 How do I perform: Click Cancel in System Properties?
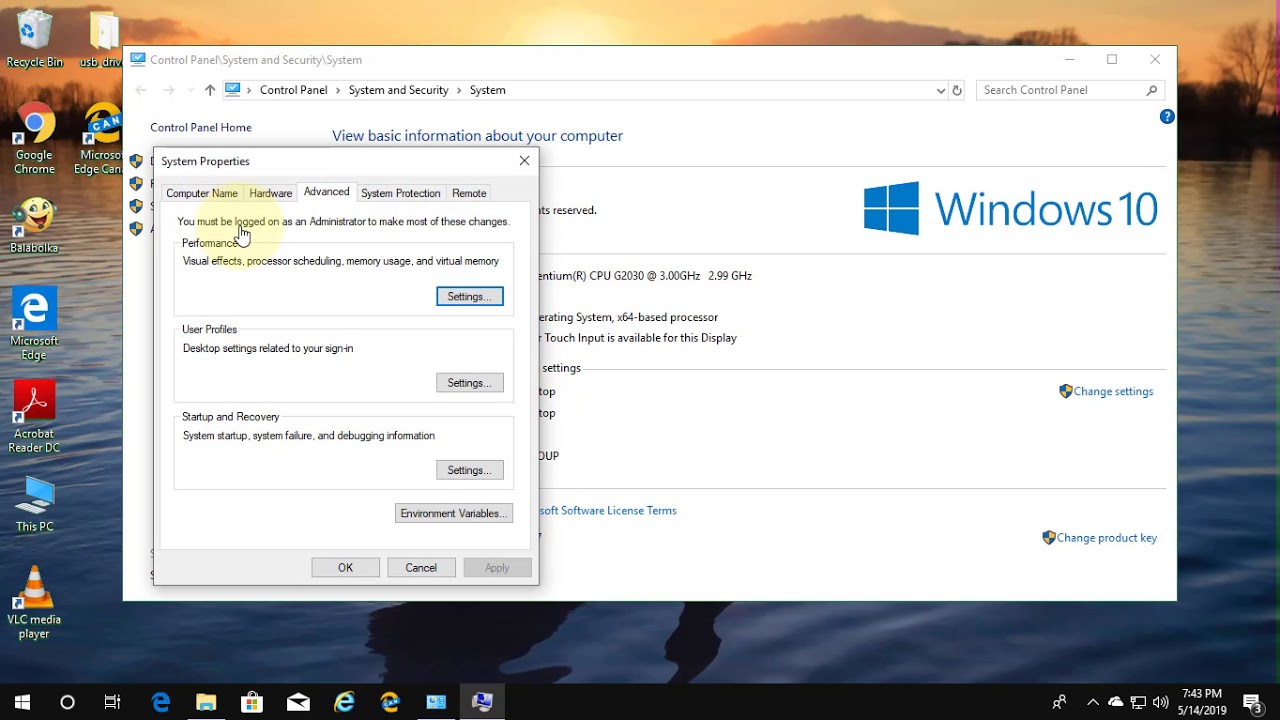pyautogui.click(x=421, y=568)
